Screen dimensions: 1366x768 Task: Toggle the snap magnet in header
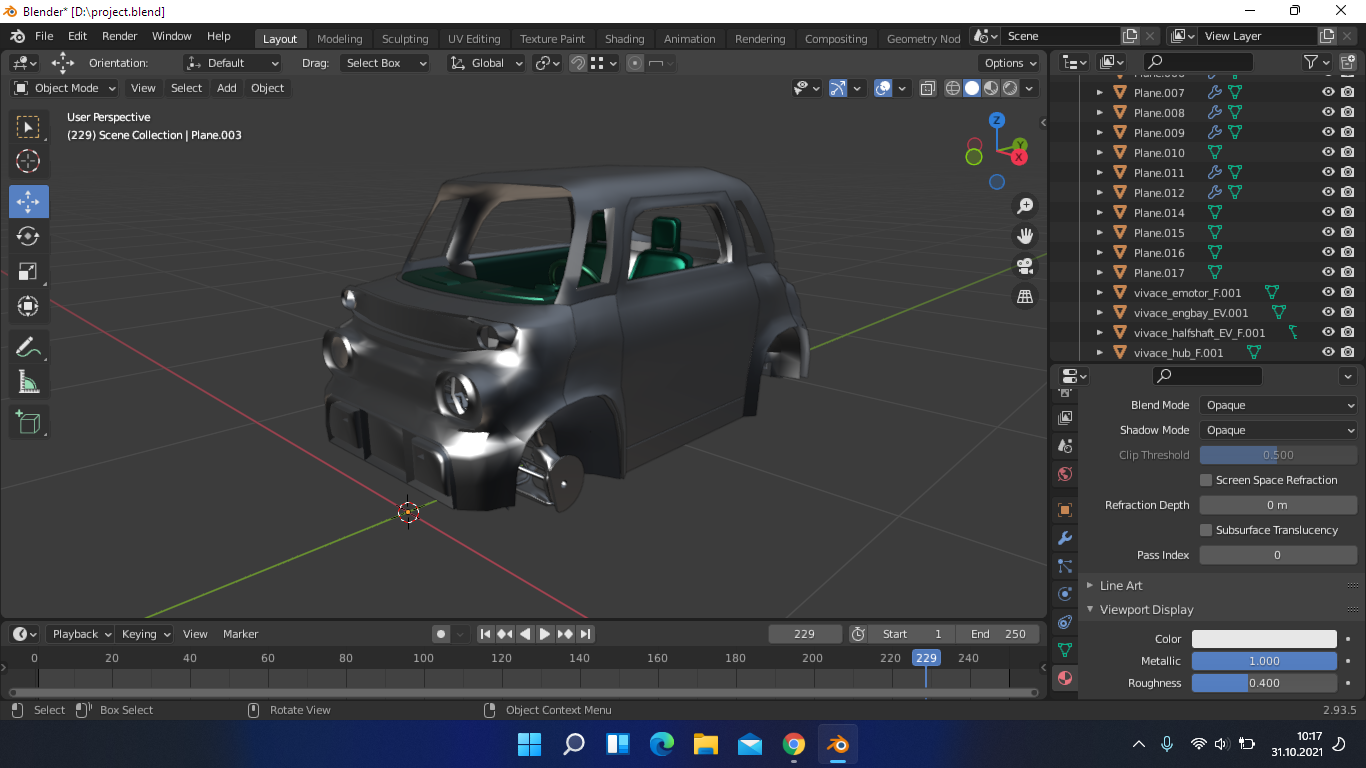click(578, 63)
